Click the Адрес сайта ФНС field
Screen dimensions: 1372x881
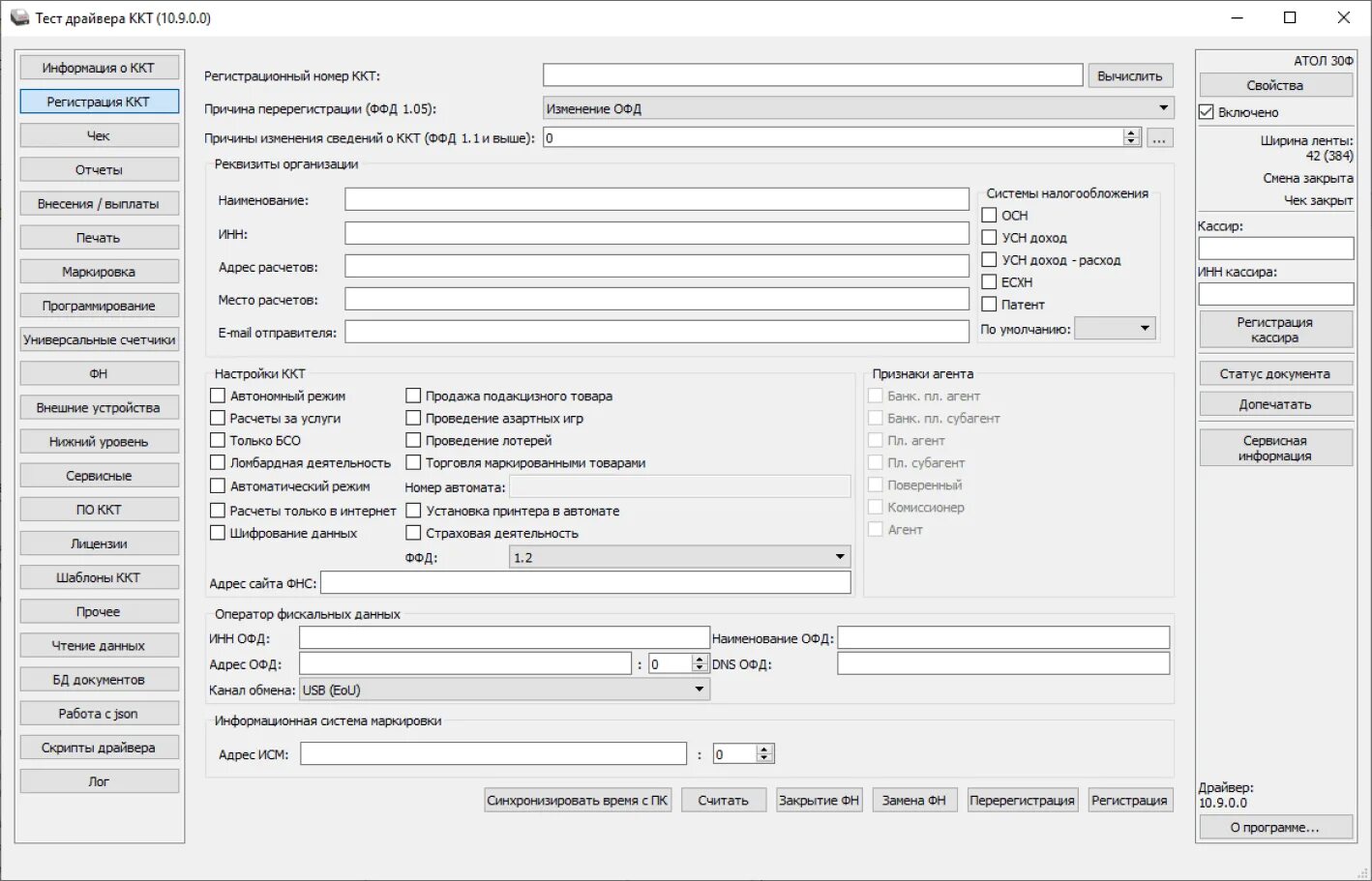pos(585,583)
